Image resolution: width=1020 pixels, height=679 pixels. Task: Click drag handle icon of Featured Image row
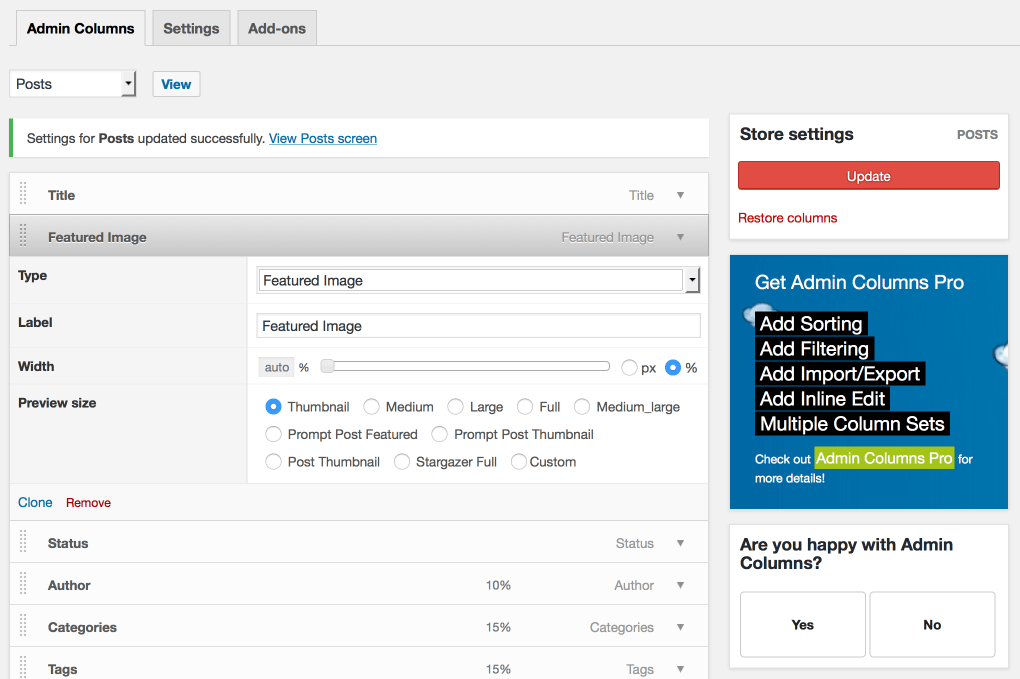23,237
